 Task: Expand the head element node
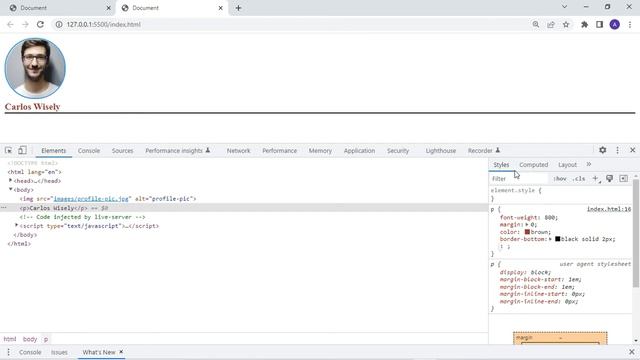(11, 180)
